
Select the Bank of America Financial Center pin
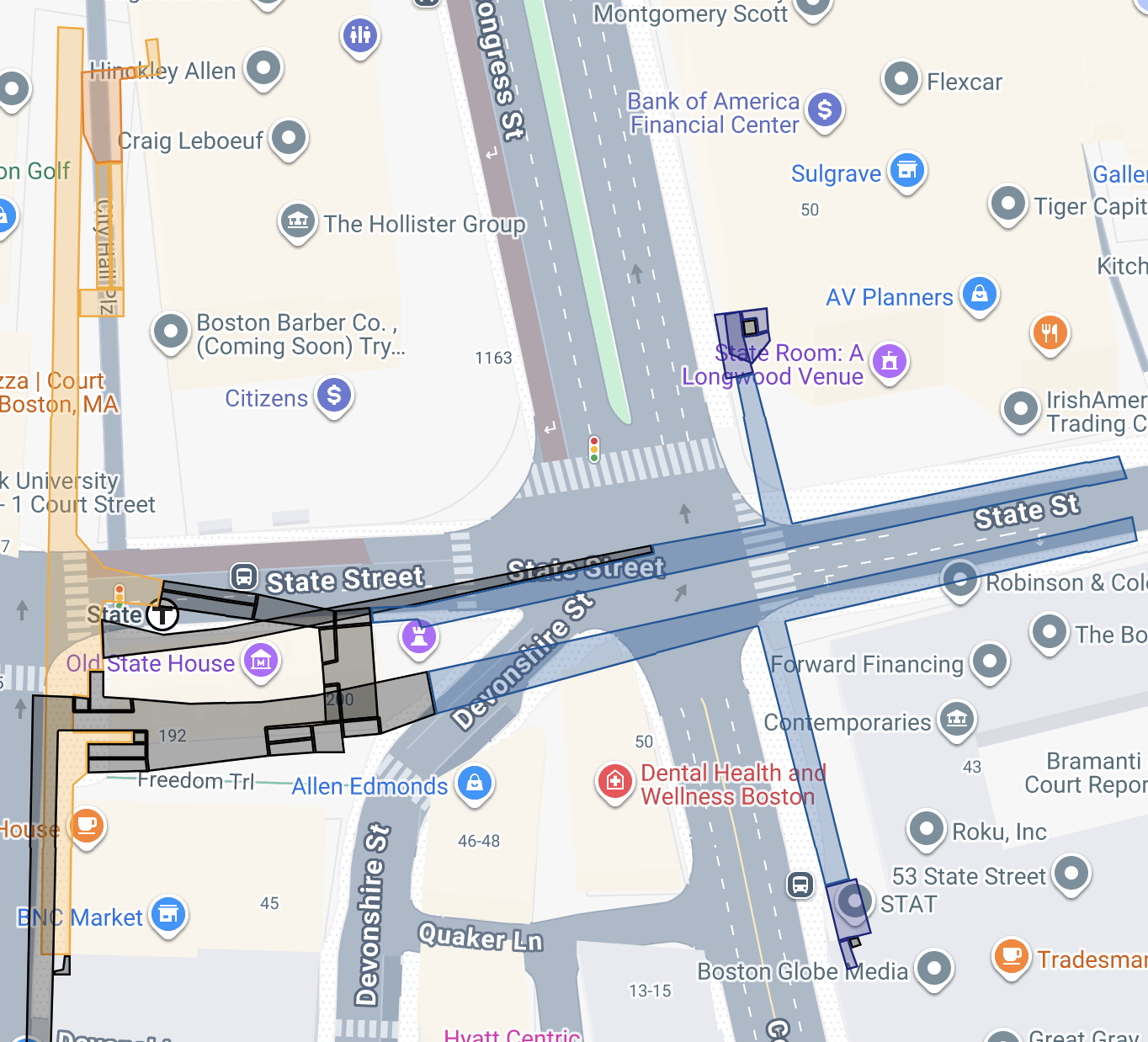point(825,109)
